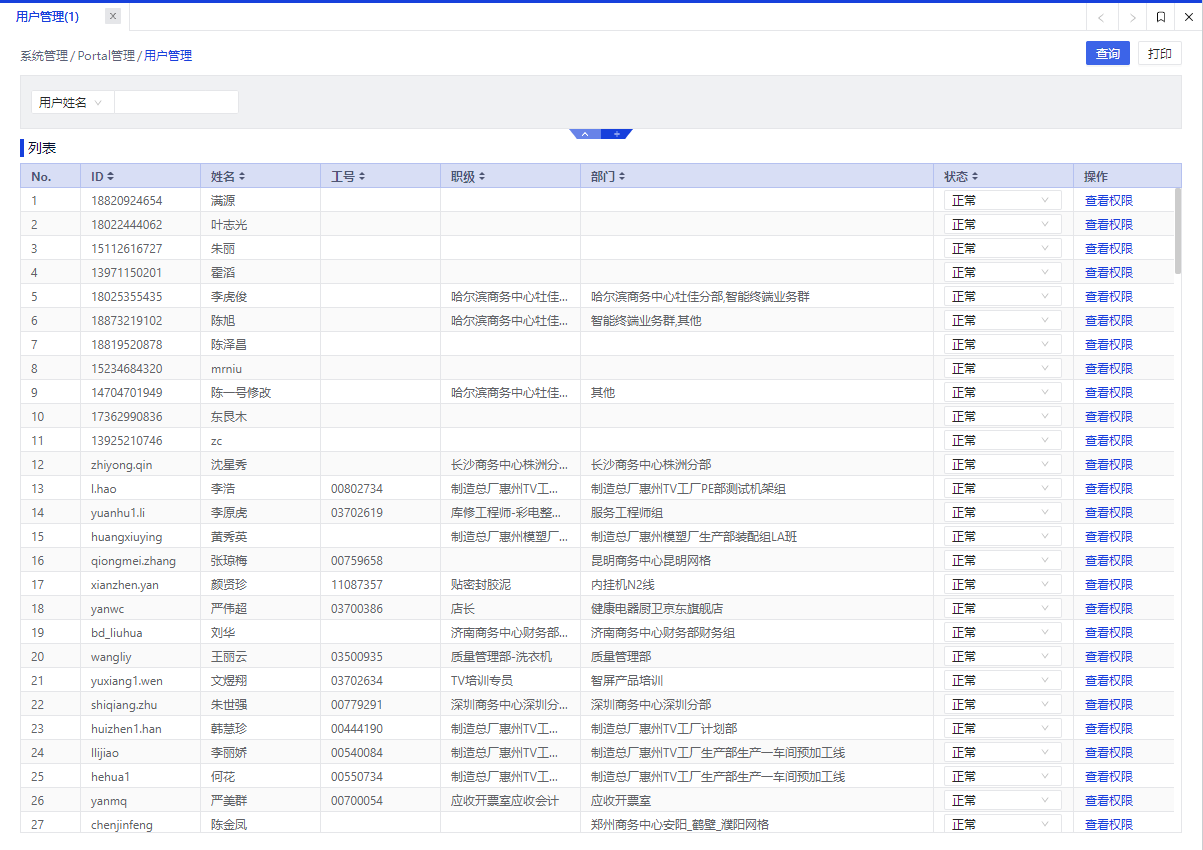This screenshot has width=1203, height=850.
Task: Click the plus handle under filter panel
Action: tap(617, 134)
